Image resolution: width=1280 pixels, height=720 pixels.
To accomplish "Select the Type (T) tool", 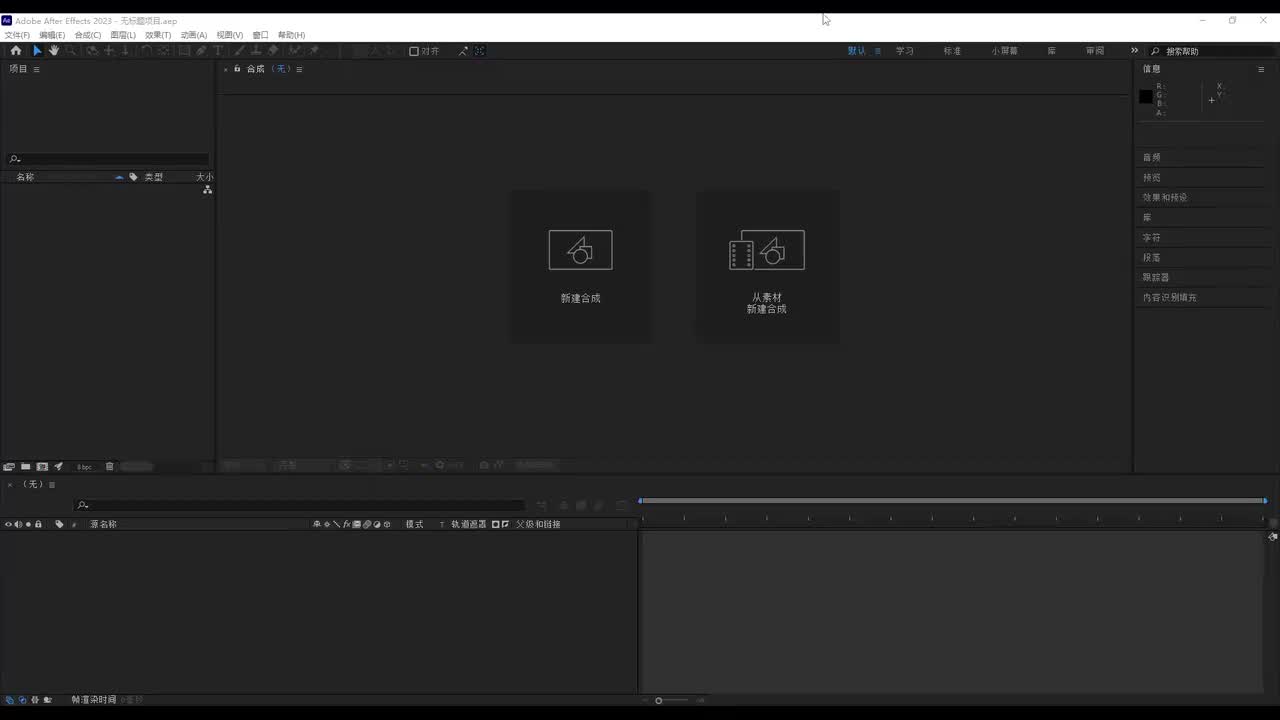I will (218, 51).
